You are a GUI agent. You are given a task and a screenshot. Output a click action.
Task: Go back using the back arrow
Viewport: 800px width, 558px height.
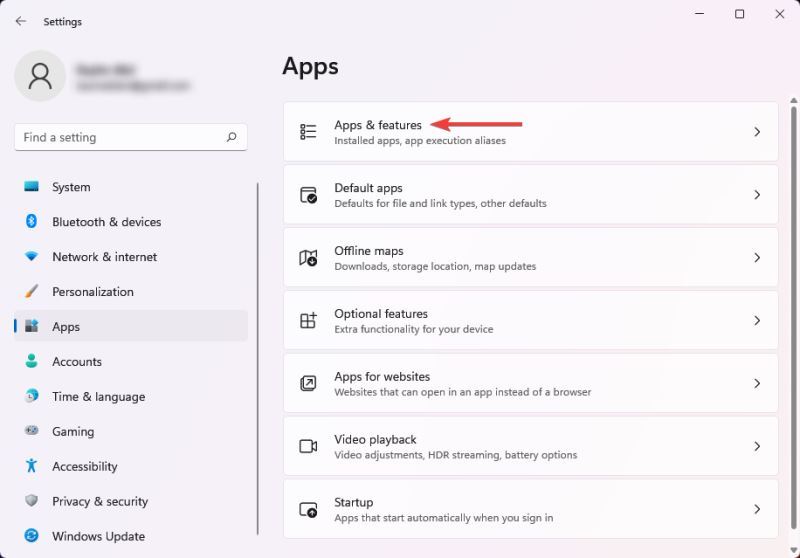pyautogui.click(x=21, y=21)
